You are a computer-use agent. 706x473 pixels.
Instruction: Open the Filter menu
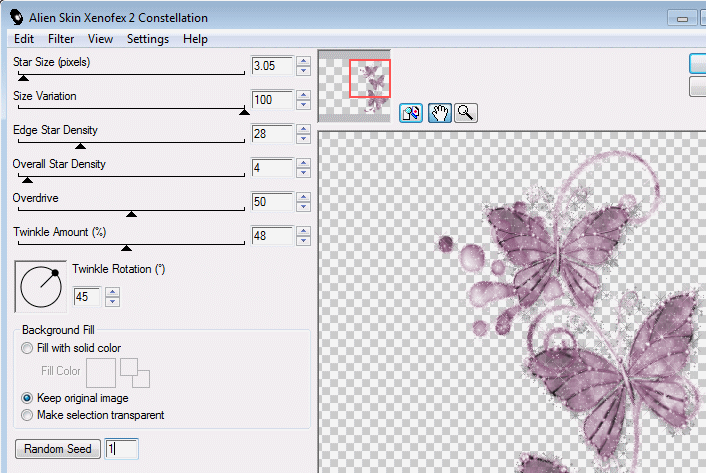[61, 39]
